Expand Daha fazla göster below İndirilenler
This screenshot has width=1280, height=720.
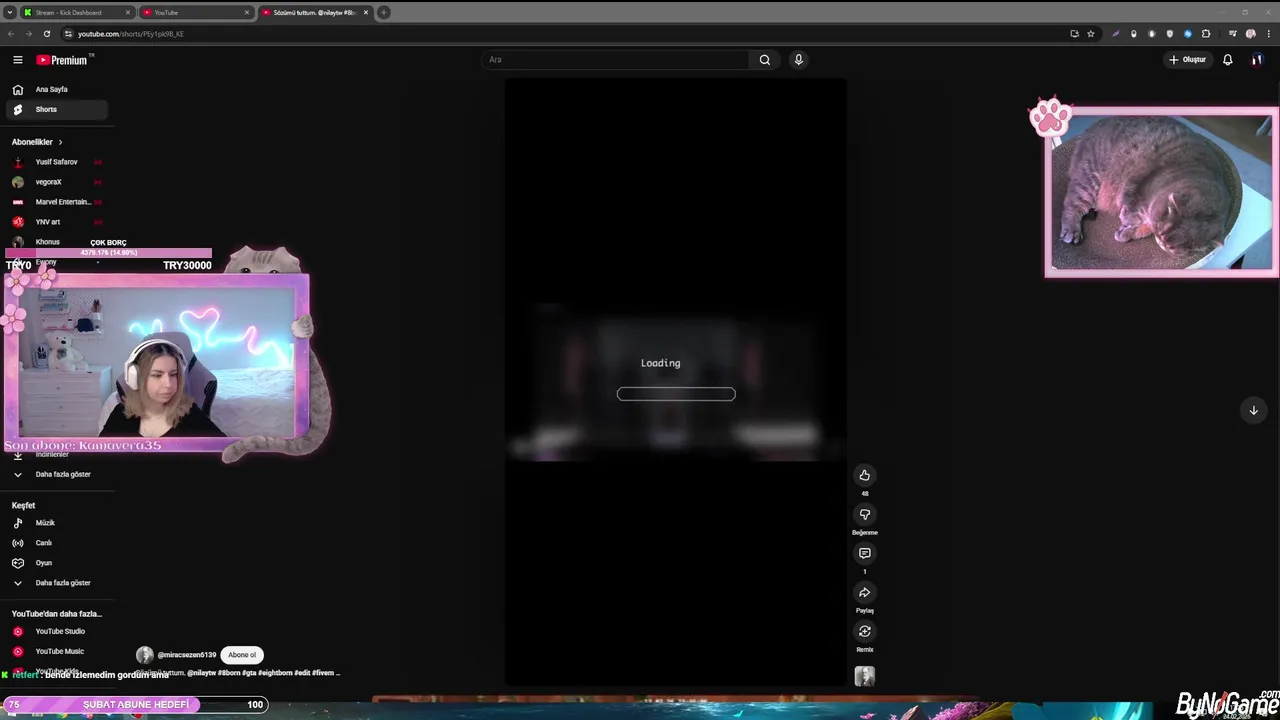(x=60, y=474)
